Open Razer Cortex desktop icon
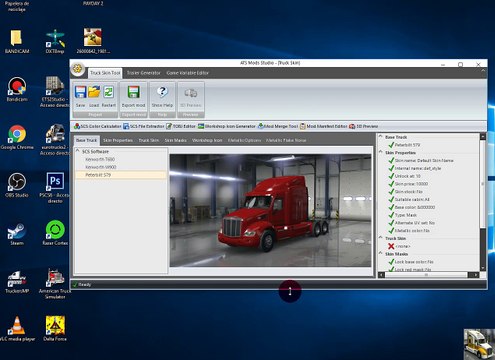Image resolution: width=495 pixels, height=360 pixels. tap(55, 233)
